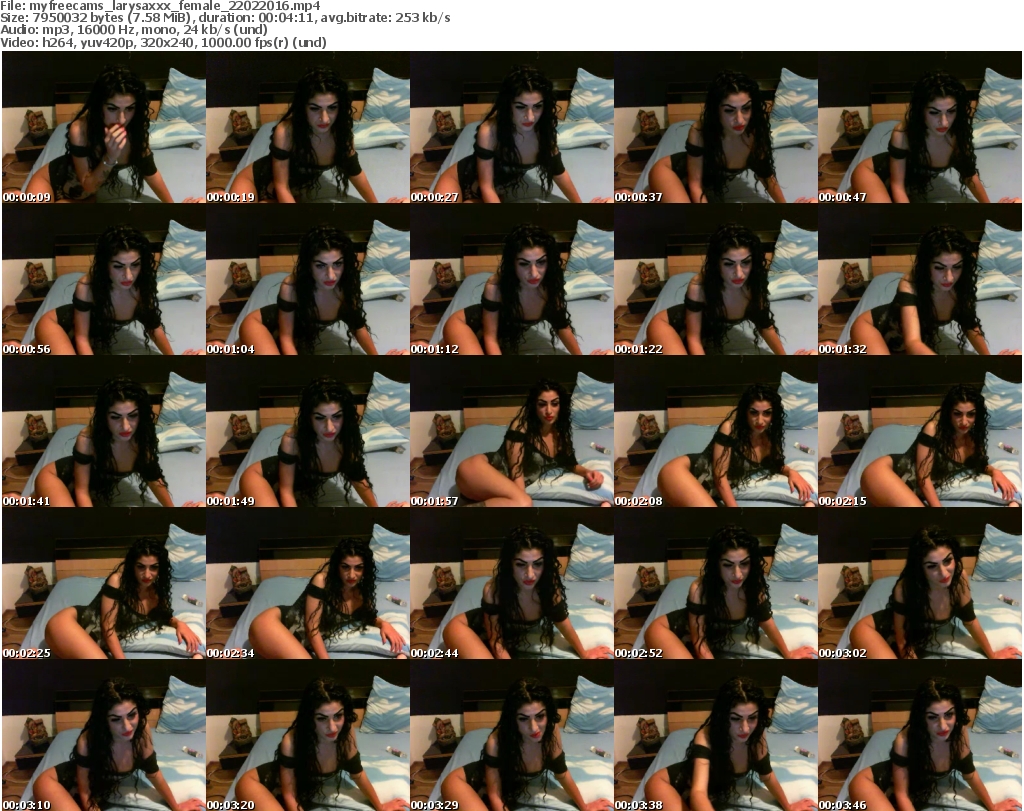Click the thumbnail frame stamped 00:00:37
The image size is (1024, 811).
point(716,127)
